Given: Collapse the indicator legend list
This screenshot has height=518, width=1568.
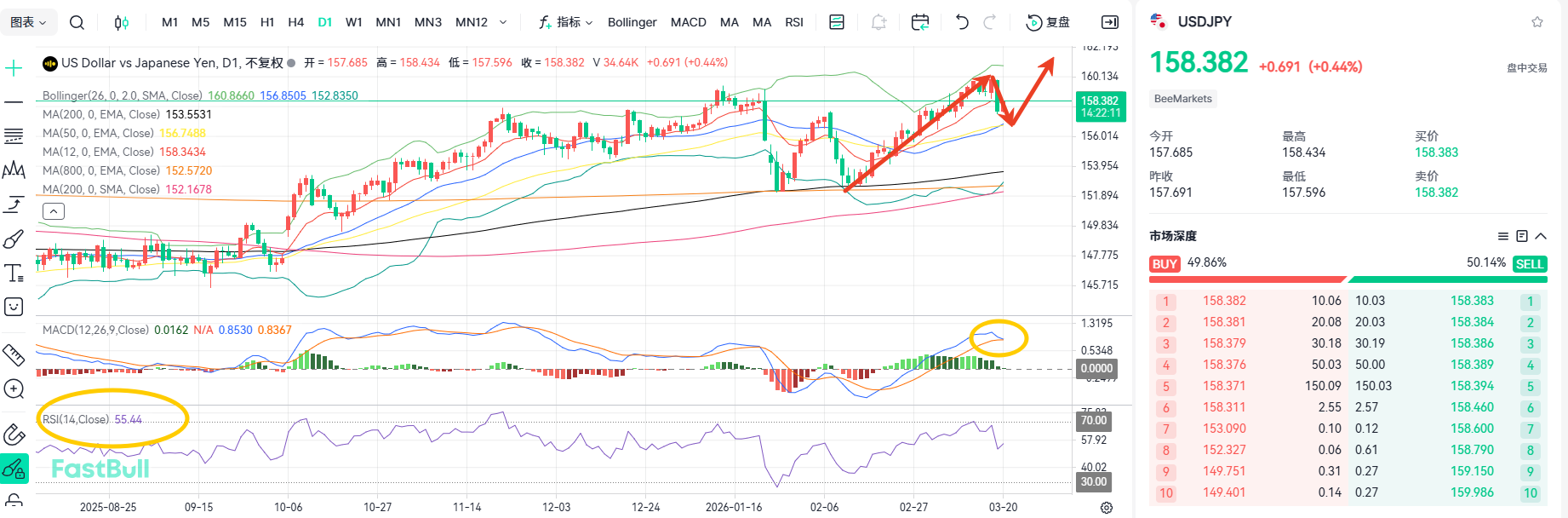Looking at the screenshot, I should pos(54,211).
